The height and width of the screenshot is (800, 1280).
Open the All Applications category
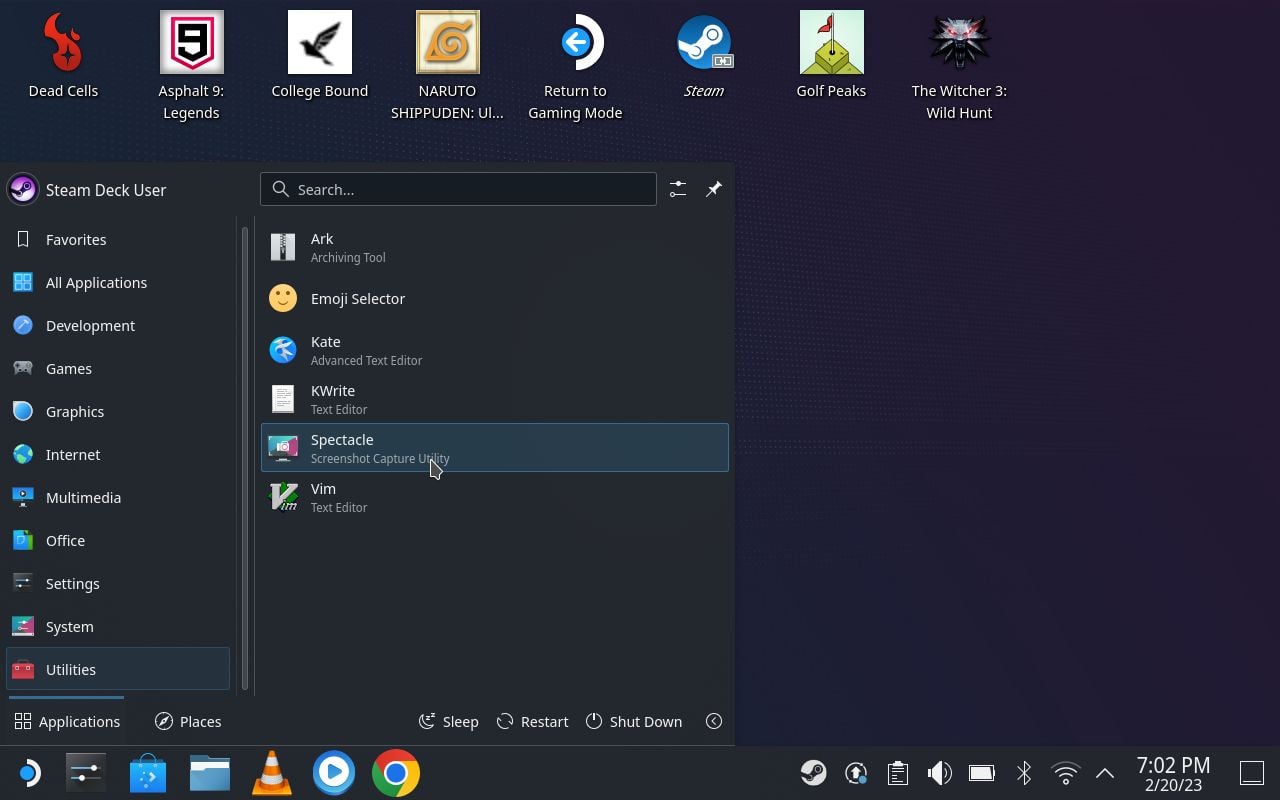point(118,283)
